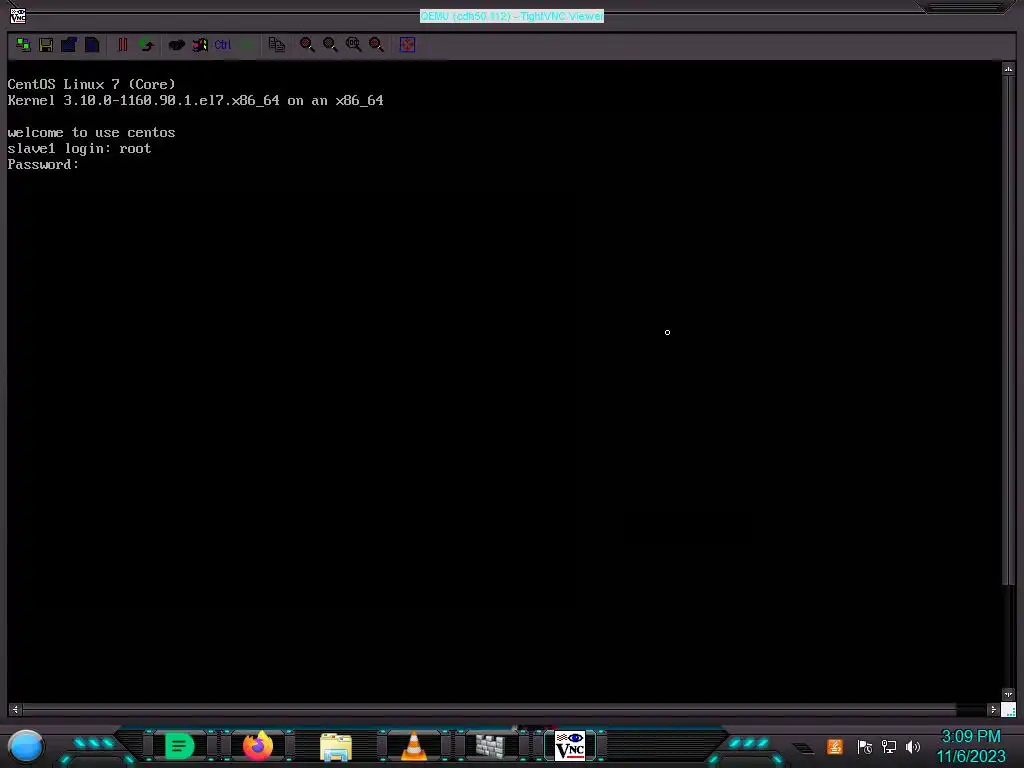Set zoom to 100% magnifier icon

(353, 44)
